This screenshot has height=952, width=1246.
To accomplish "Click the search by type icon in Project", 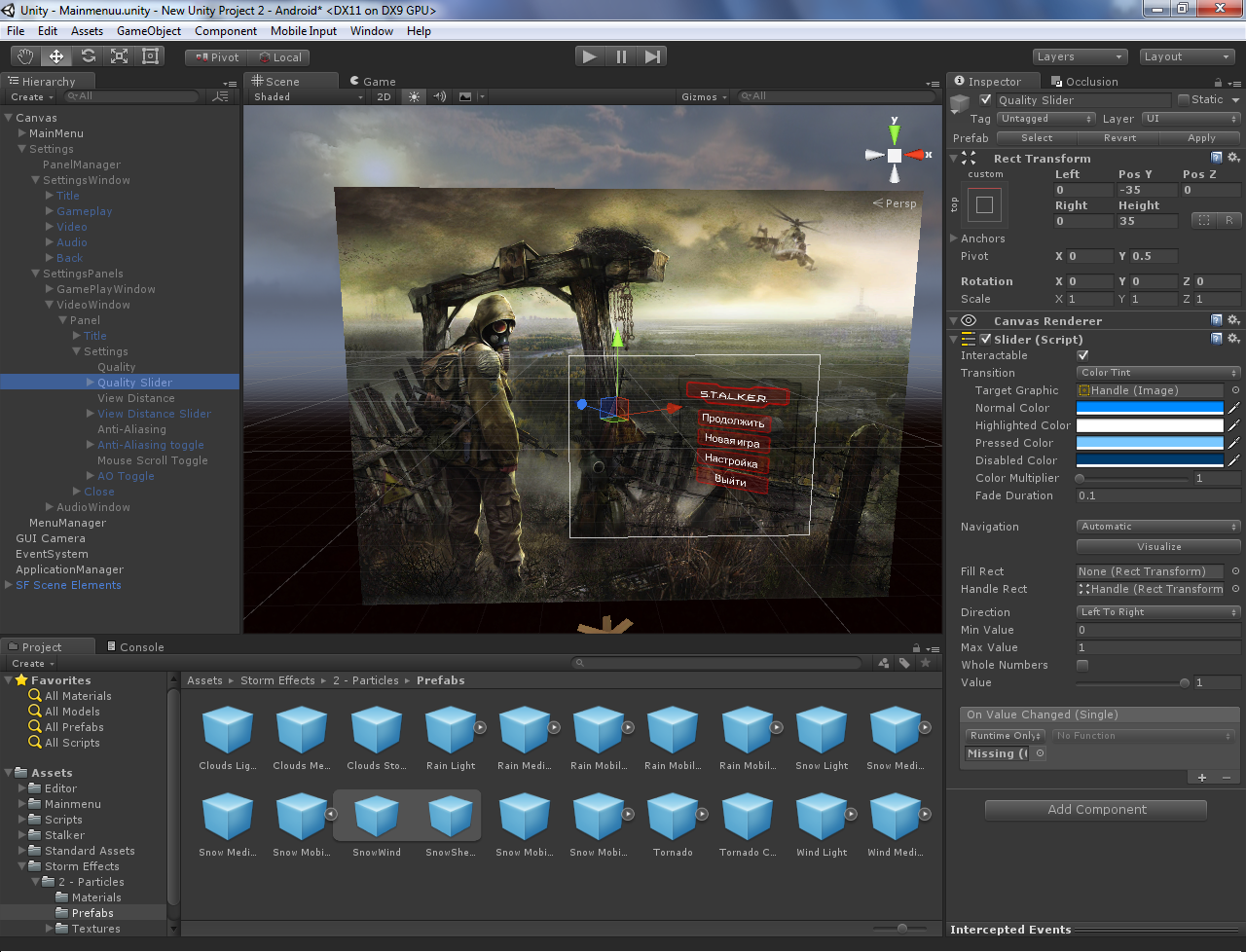I will click(x=883, y=663).
